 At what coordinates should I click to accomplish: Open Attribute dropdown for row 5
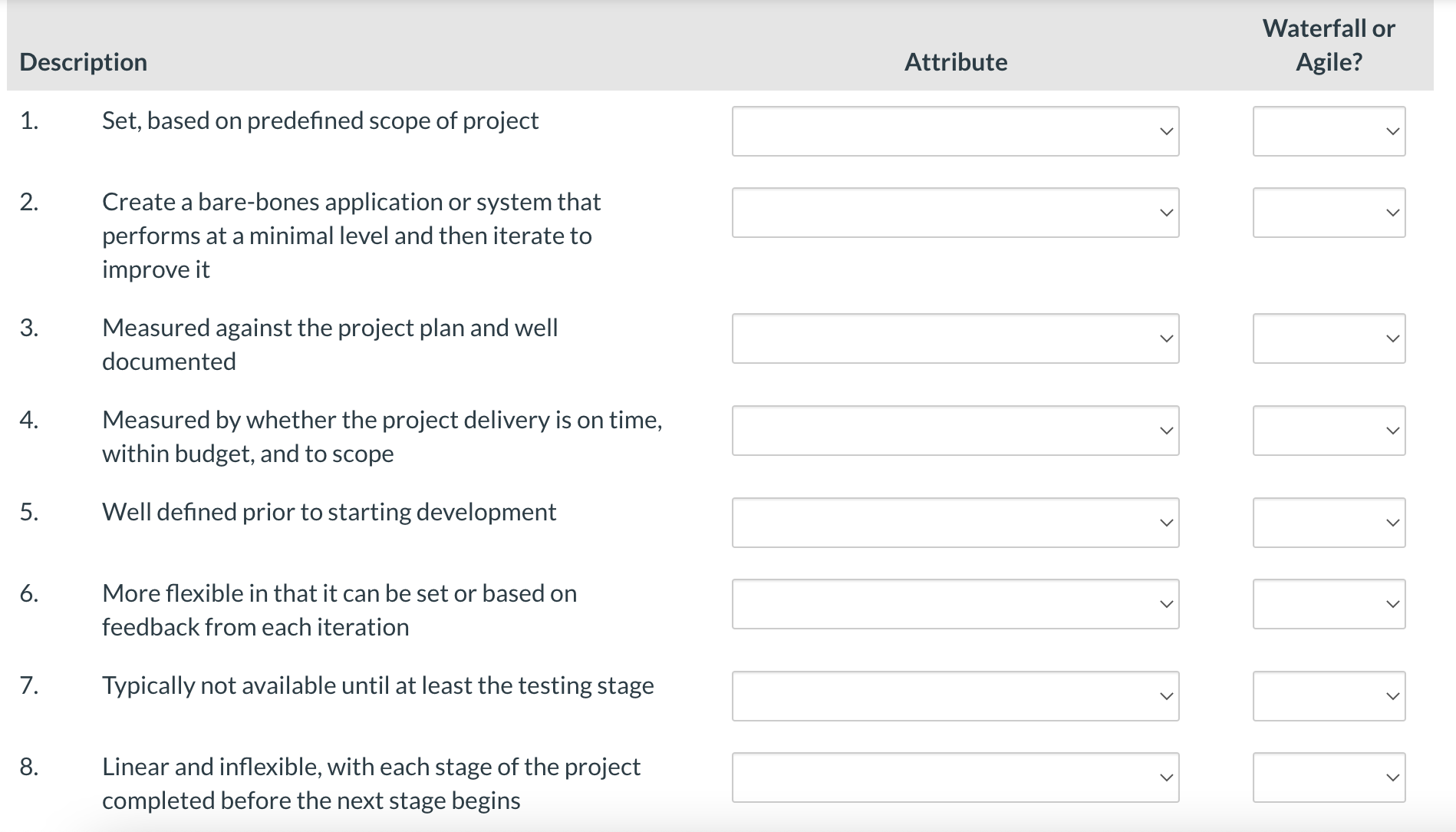click(955, 523)
